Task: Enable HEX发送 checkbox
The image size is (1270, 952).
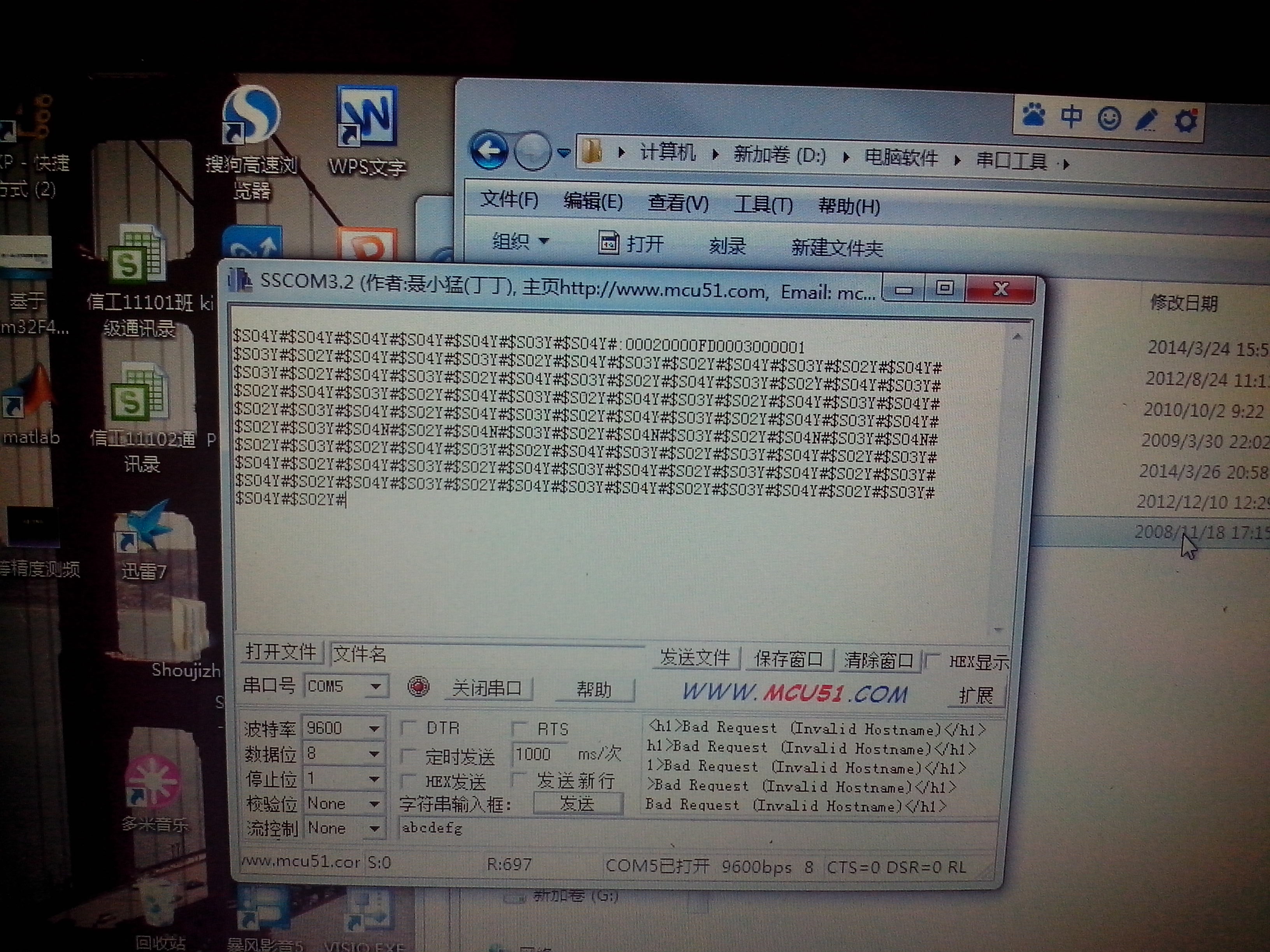Action: 409,780
